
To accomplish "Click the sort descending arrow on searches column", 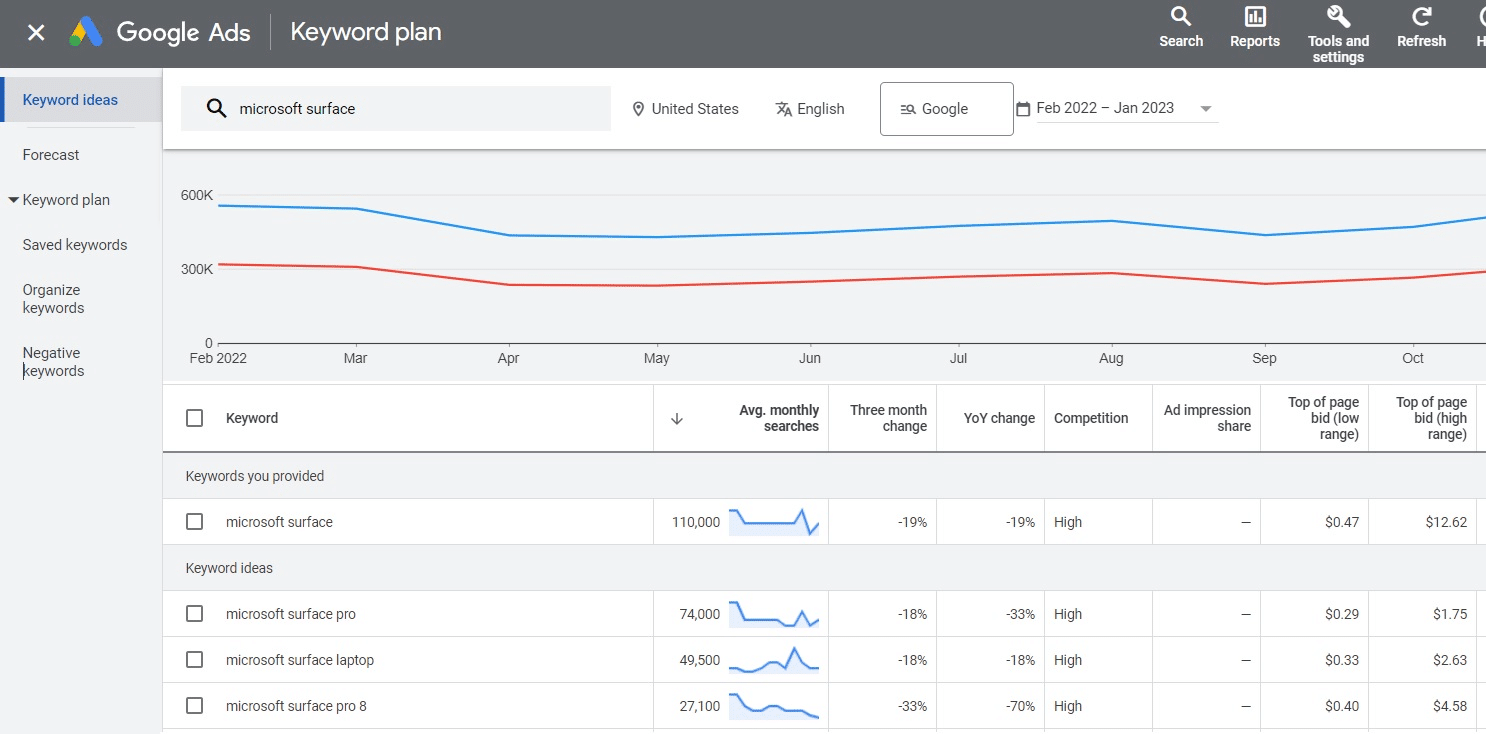I will [677, 418].
